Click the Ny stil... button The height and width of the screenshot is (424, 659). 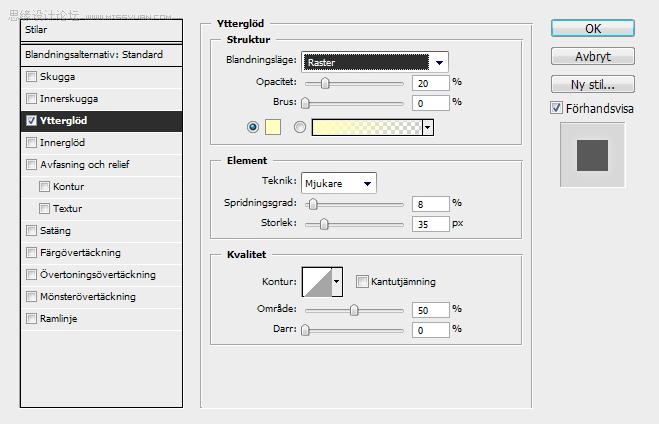(x=592, y=84)
